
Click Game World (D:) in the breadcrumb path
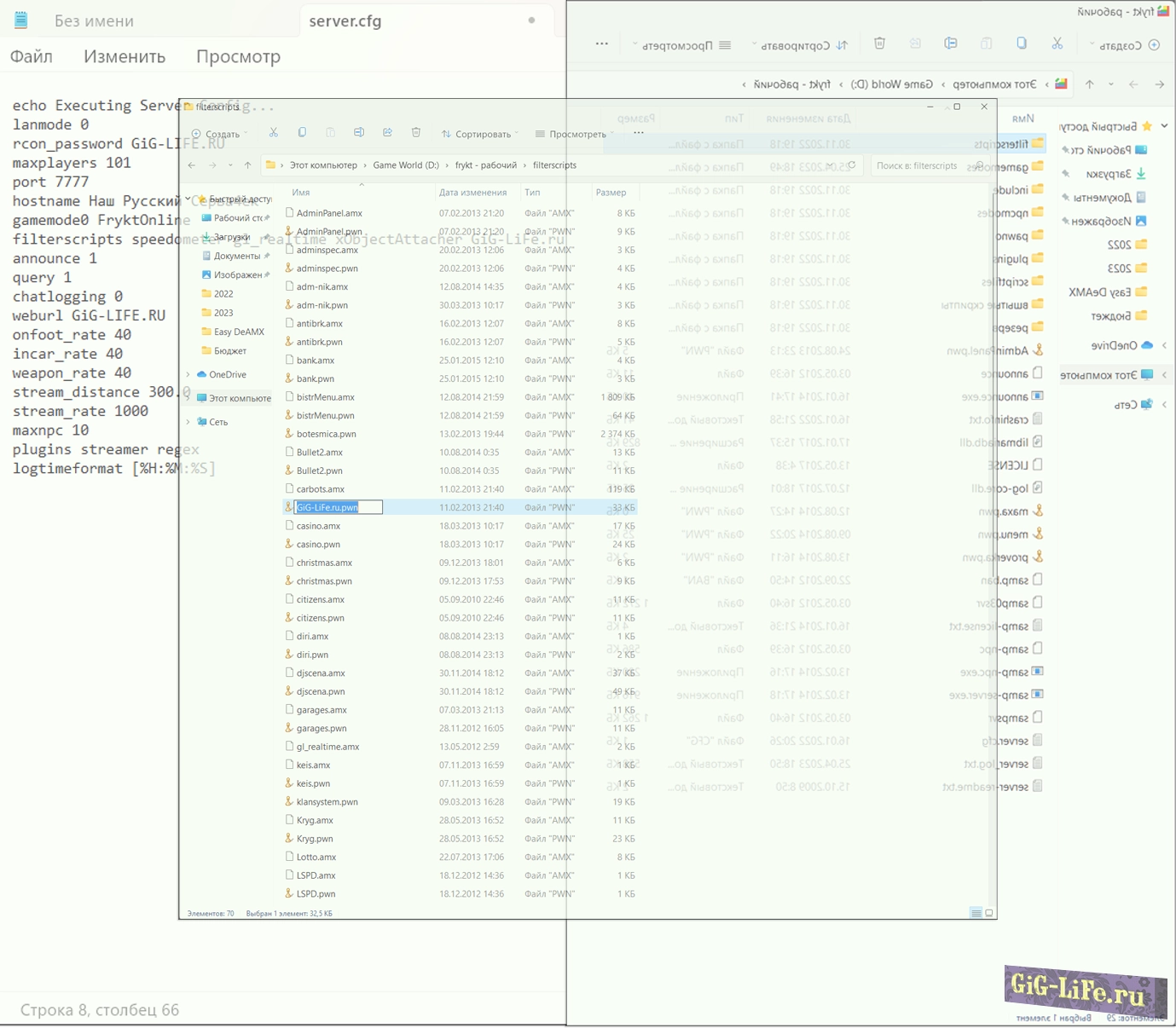coord(406,165)
